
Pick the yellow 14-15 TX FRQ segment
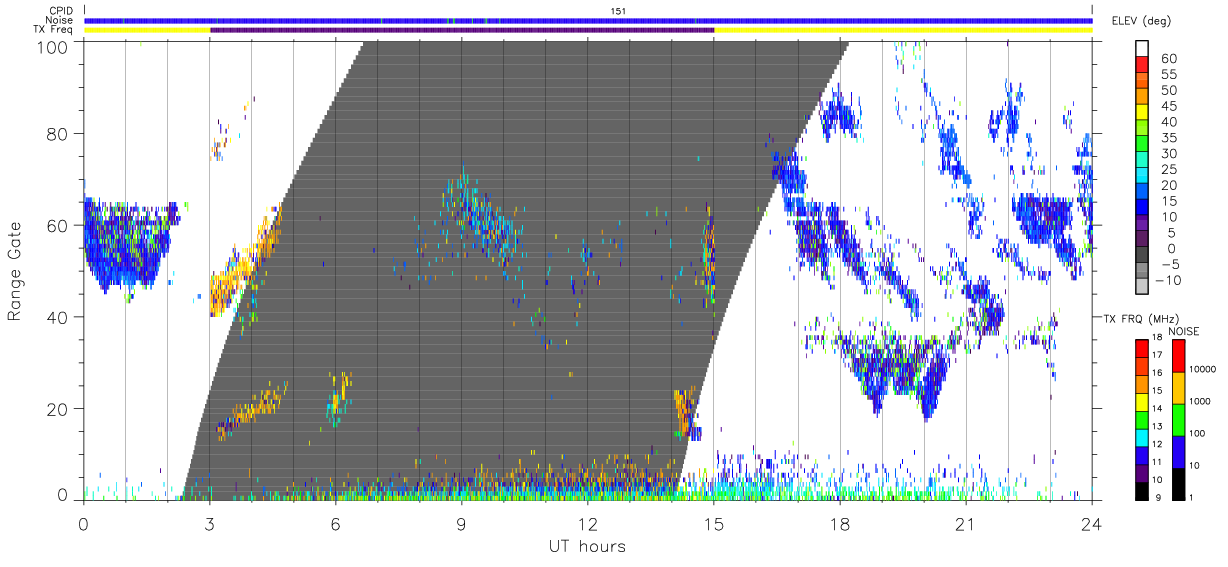pos(1141,402)
